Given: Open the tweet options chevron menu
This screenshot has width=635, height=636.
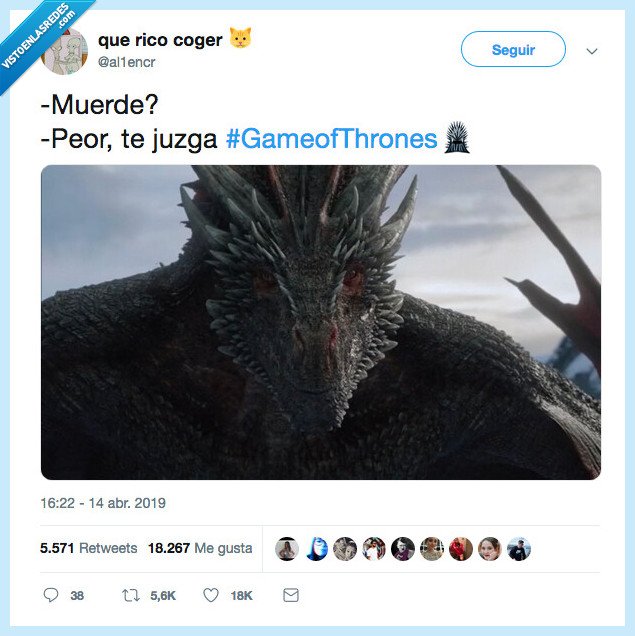Looking at the screenshot, I should click(592, 51).
